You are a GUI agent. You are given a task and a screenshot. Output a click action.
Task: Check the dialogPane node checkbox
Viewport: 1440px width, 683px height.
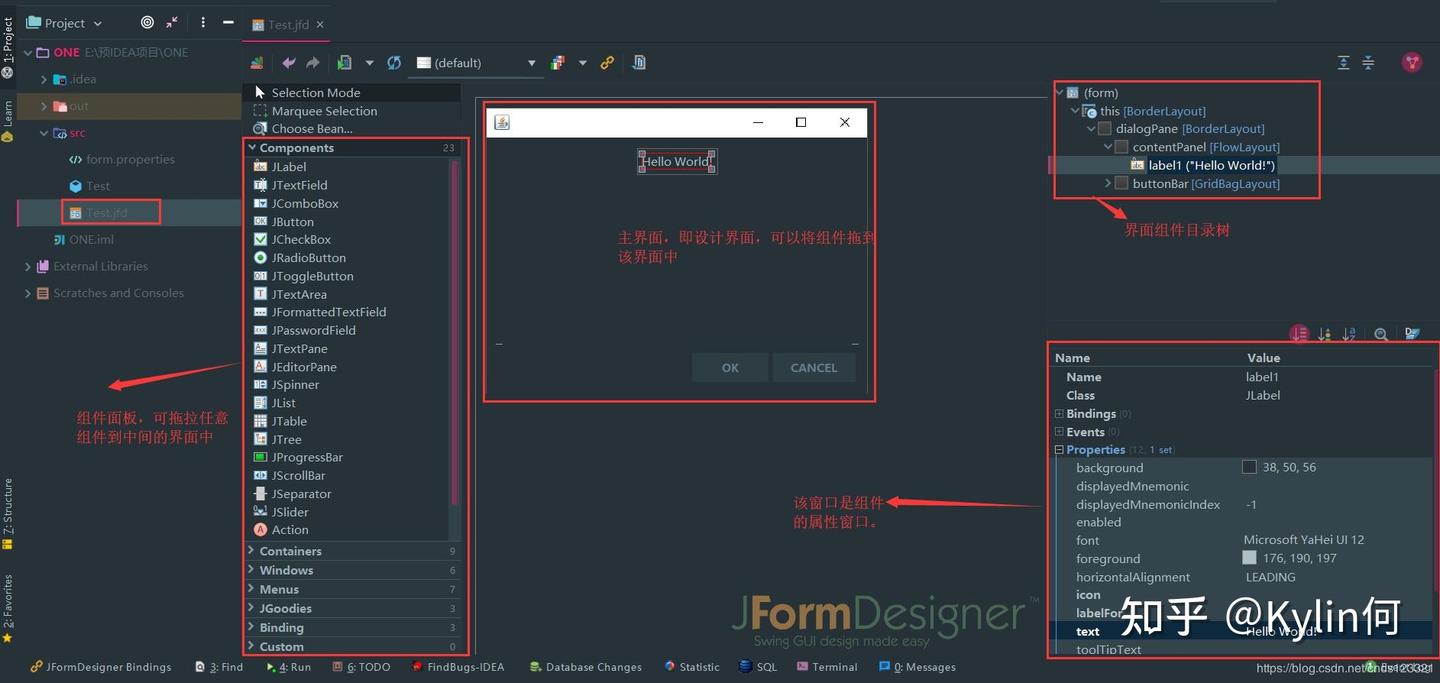pos(1104,128)
